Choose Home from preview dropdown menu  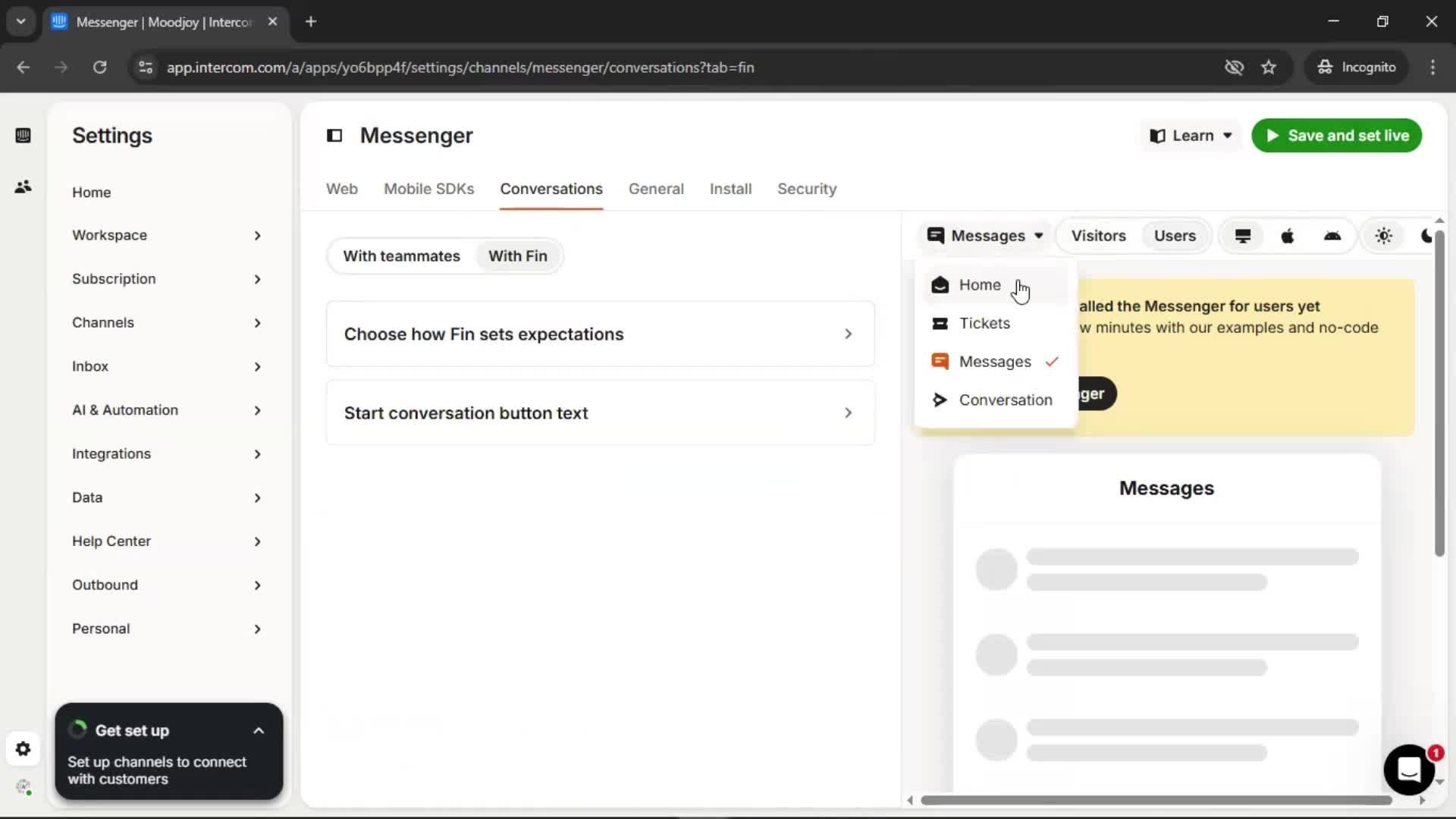click(x=994, y=285)
